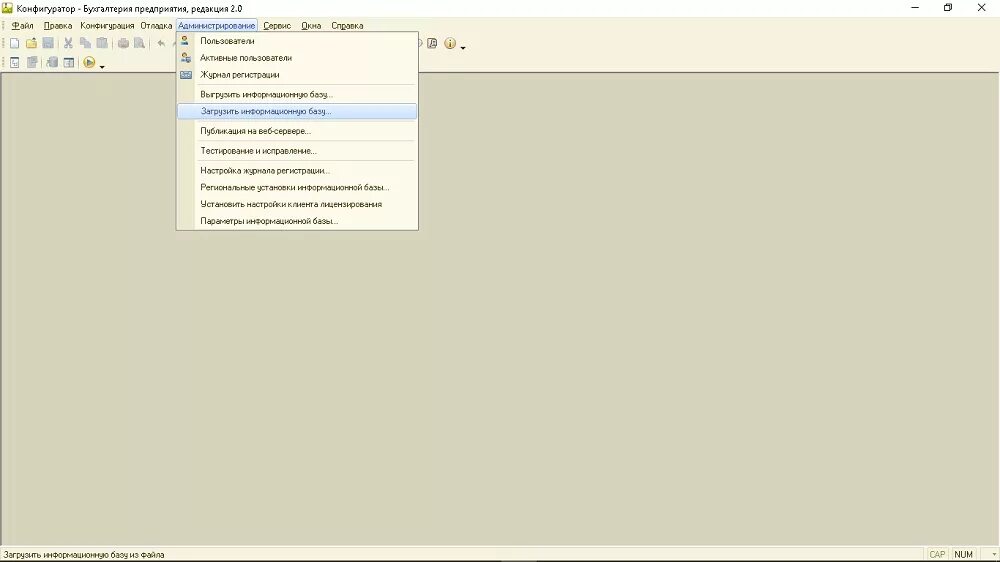This screenshot has width=1000, height=562.
Task: Select Установить настройки клиента лицензирования
Action: [x=297, y=204]
